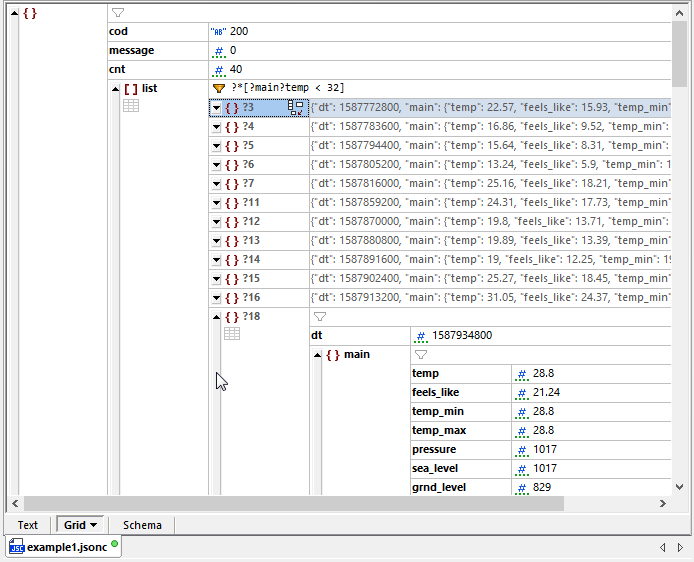Switch to the Schema view tab
The width and height of the screenshot is (694, 562).
141,525
